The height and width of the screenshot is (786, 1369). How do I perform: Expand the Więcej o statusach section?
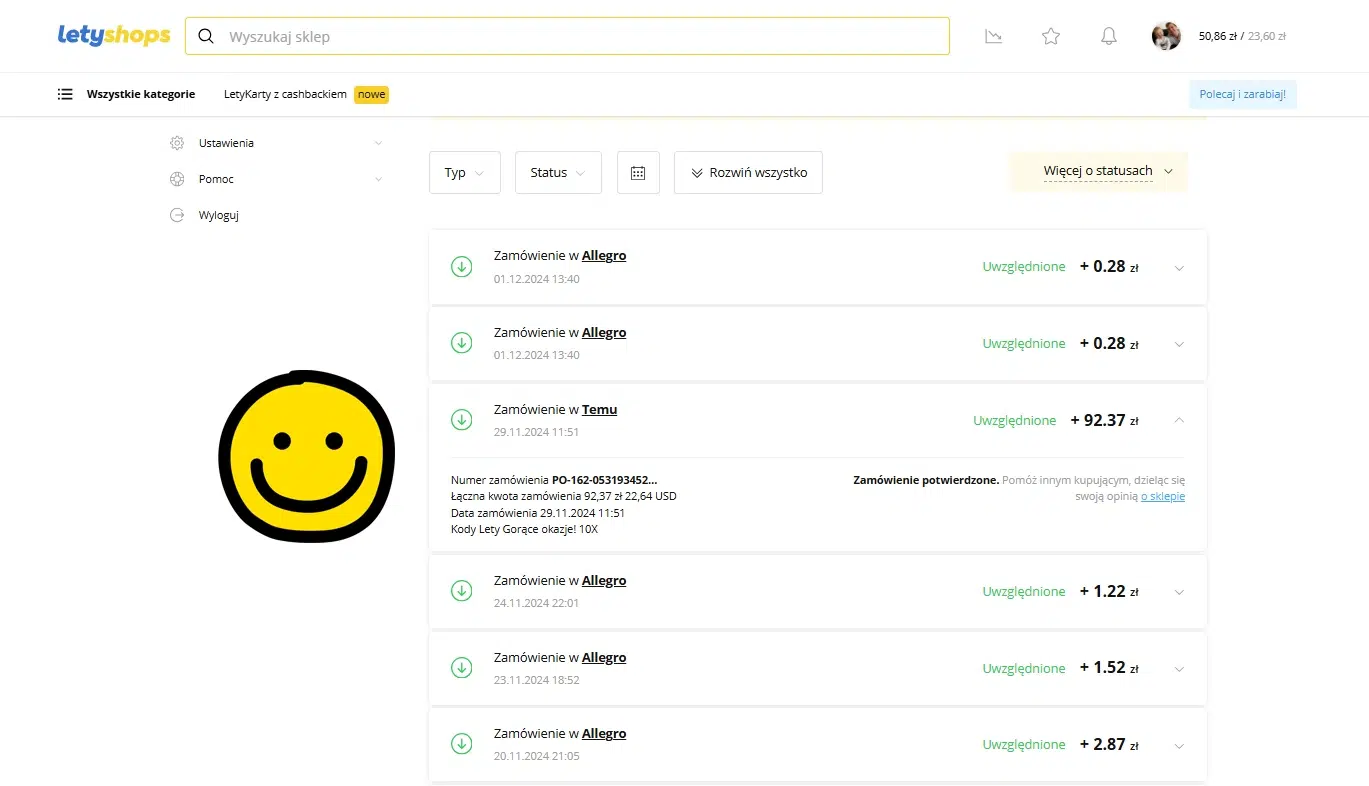pos(1107,171)
